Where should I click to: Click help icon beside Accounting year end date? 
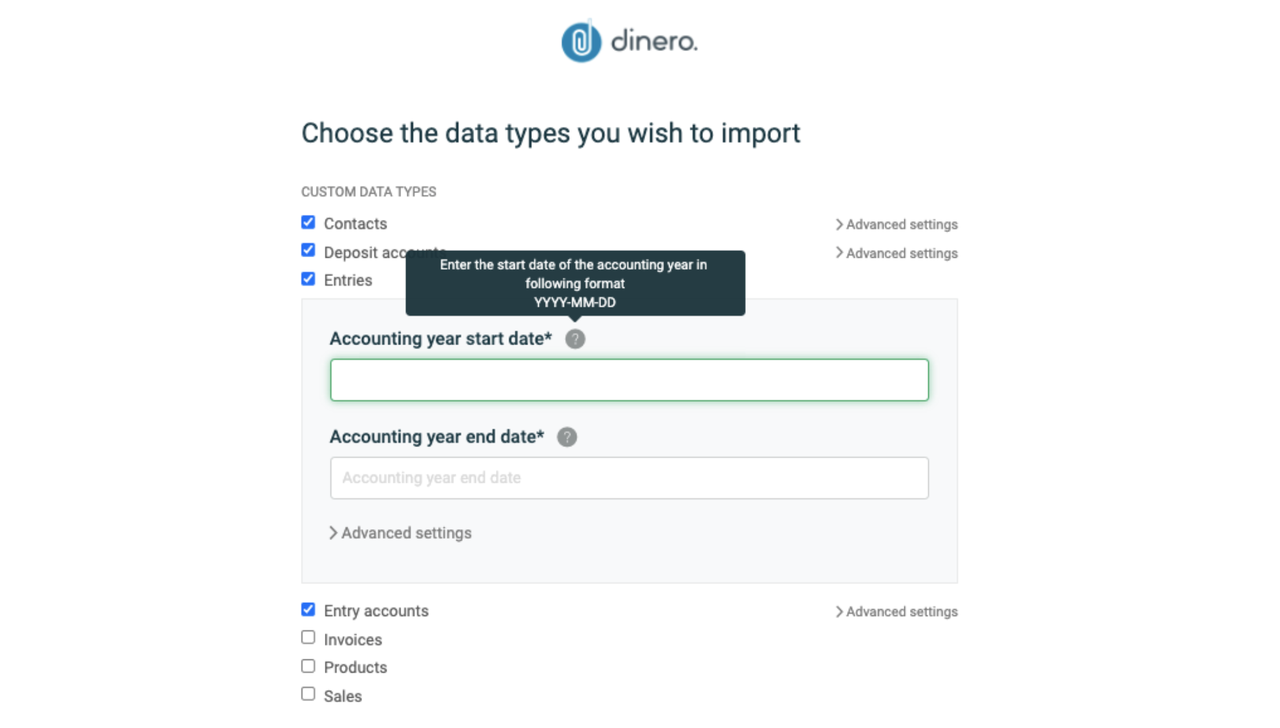pos(567,437)
